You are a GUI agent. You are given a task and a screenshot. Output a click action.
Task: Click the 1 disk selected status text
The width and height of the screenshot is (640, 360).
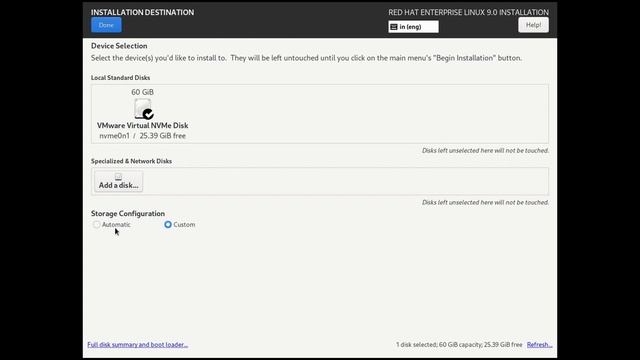pyautogui.click(x=459, y=344)
